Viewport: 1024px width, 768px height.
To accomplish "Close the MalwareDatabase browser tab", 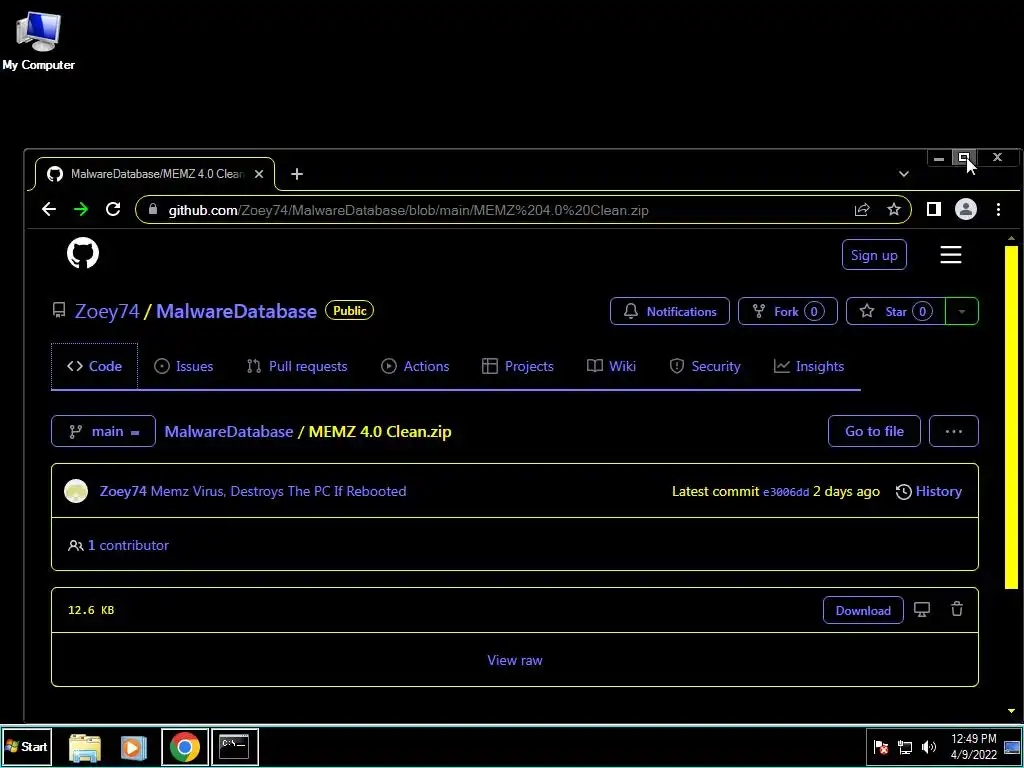I will coord(259,174).
